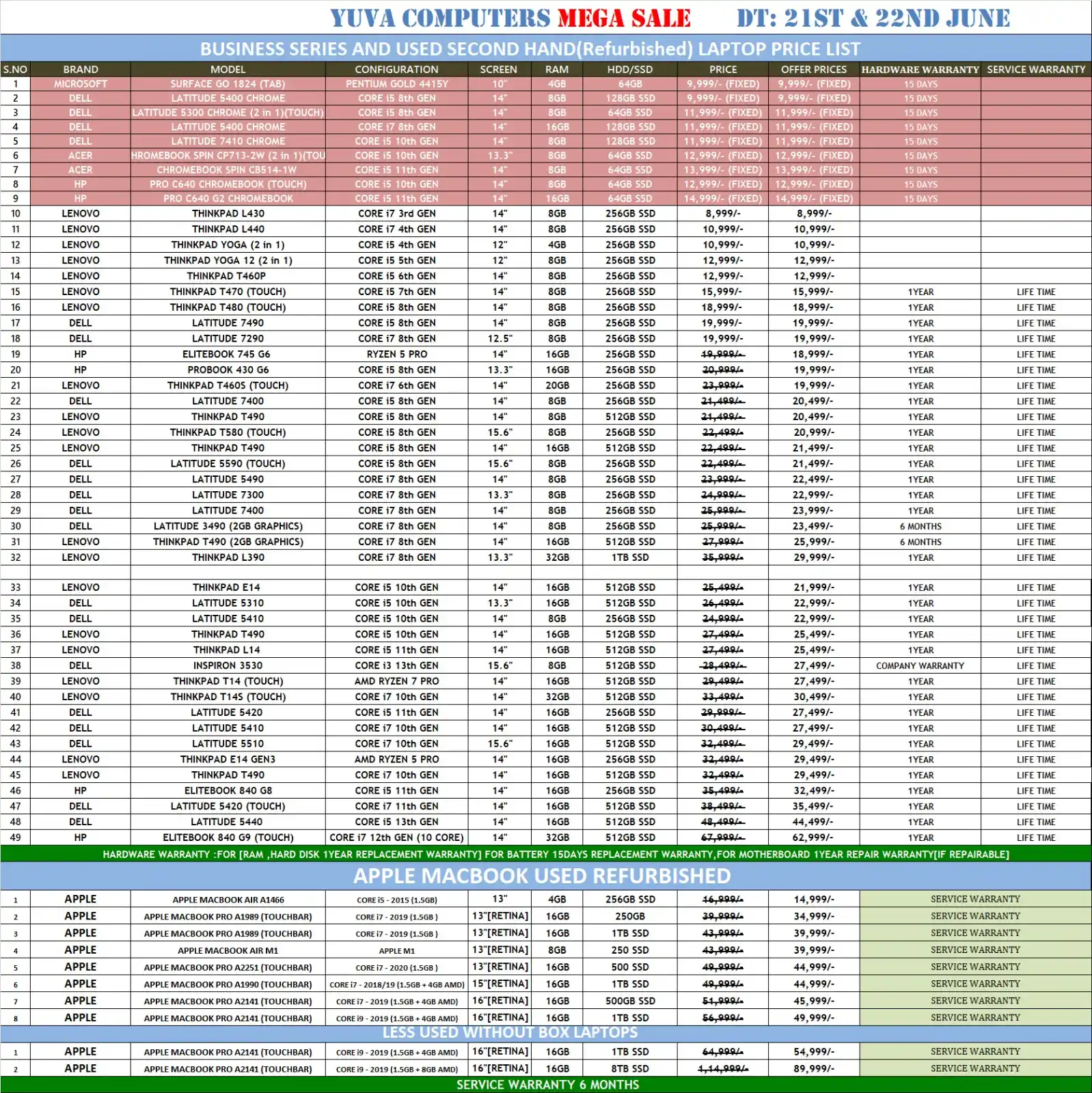This screenshot has height=1093, width=1092.
Task: Click the 'THINKPAD T580 (TOUCH)' model cell
Action: 228,432
